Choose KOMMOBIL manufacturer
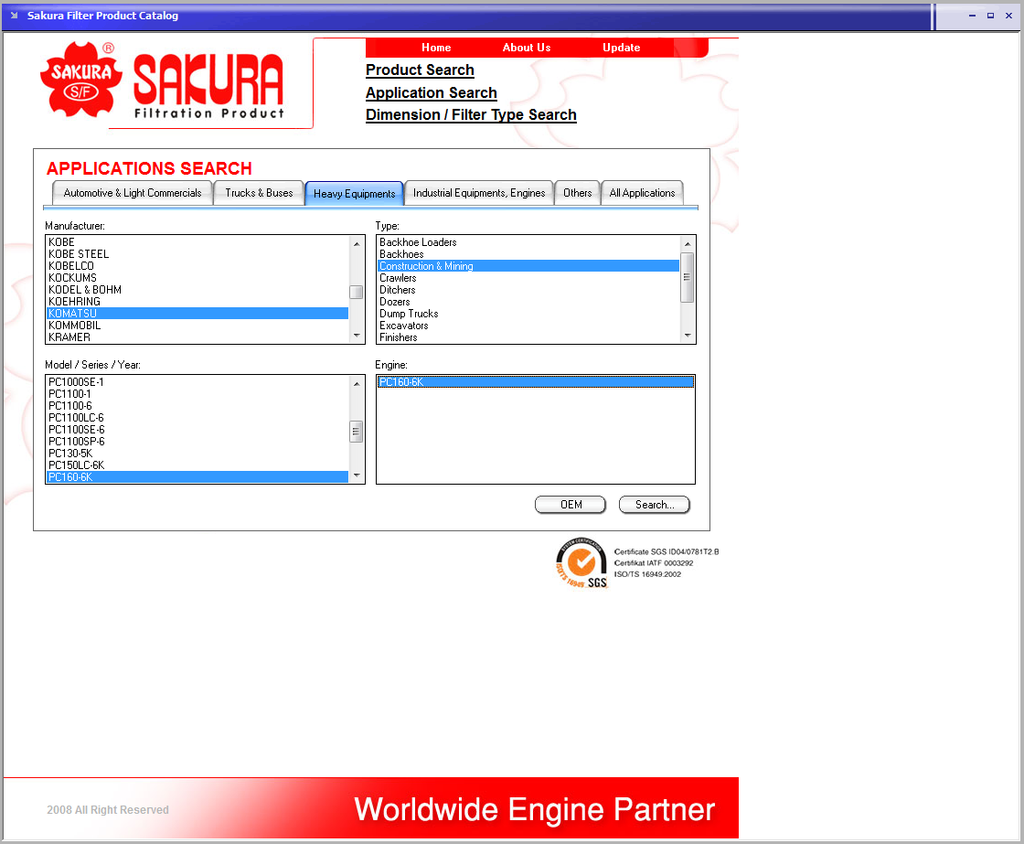The height and width of the screenshot is (844, 1024). click(198, 325)
